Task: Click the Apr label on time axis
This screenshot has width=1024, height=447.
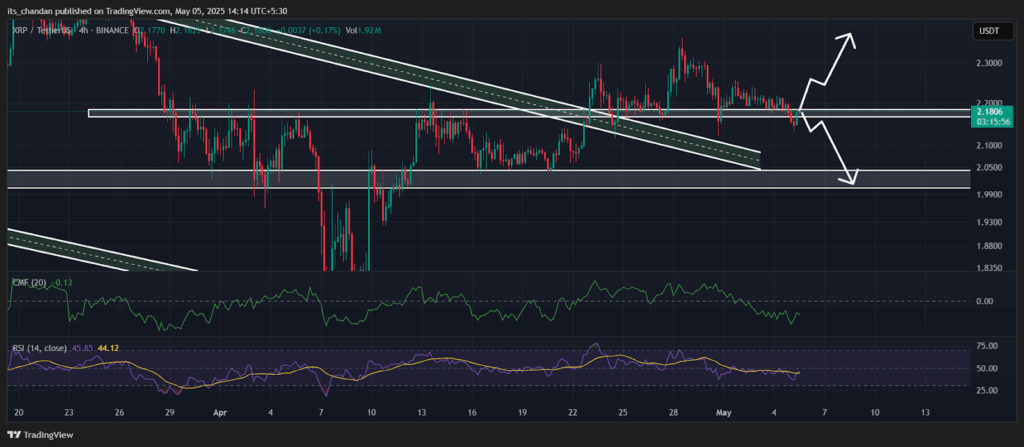Action: (x=219, y=413)
